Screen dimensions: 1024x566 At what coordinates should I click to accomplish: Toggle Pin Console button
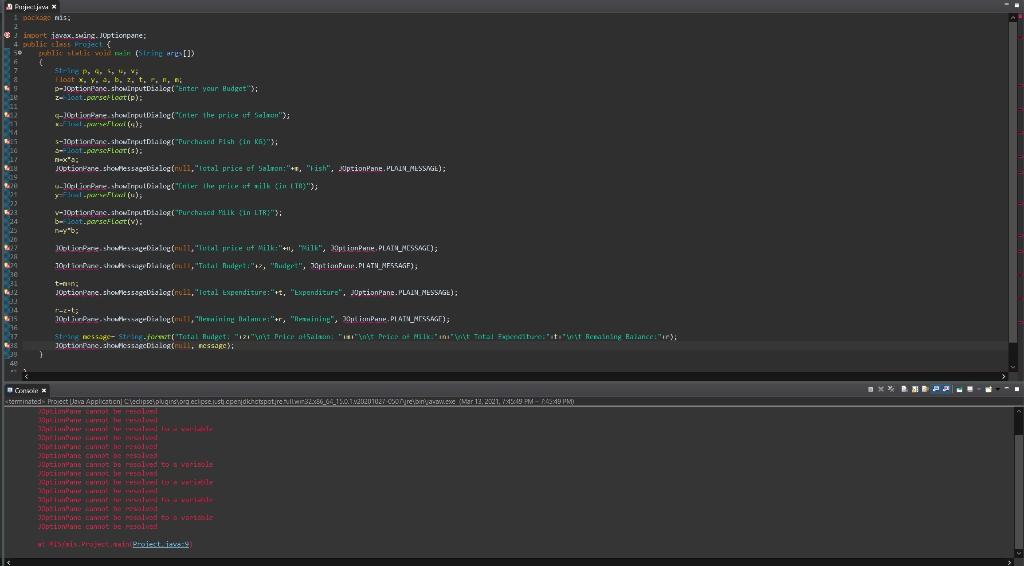[958, 390]
